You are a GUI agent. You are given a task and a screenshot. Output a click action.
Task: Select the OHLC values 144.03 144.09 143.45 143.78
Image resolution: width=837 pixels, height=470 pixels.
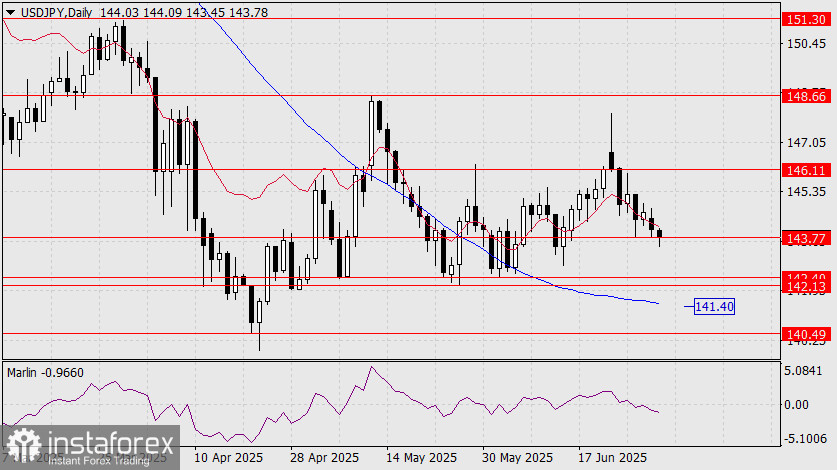pos(184,12)
